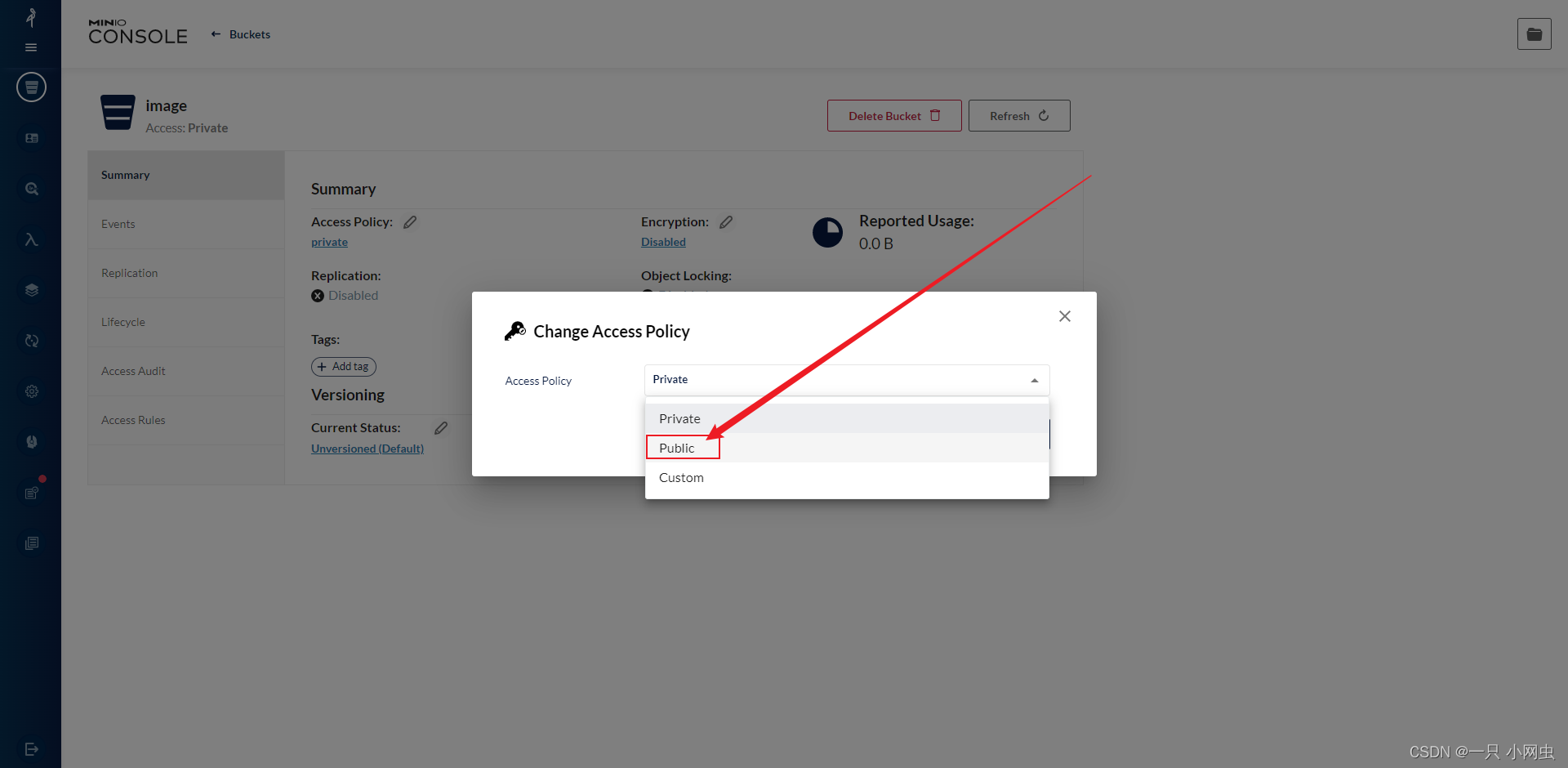This screenshot has height=768, width=1568.
Task: Open the Replication tab
Action: point(186,274)
